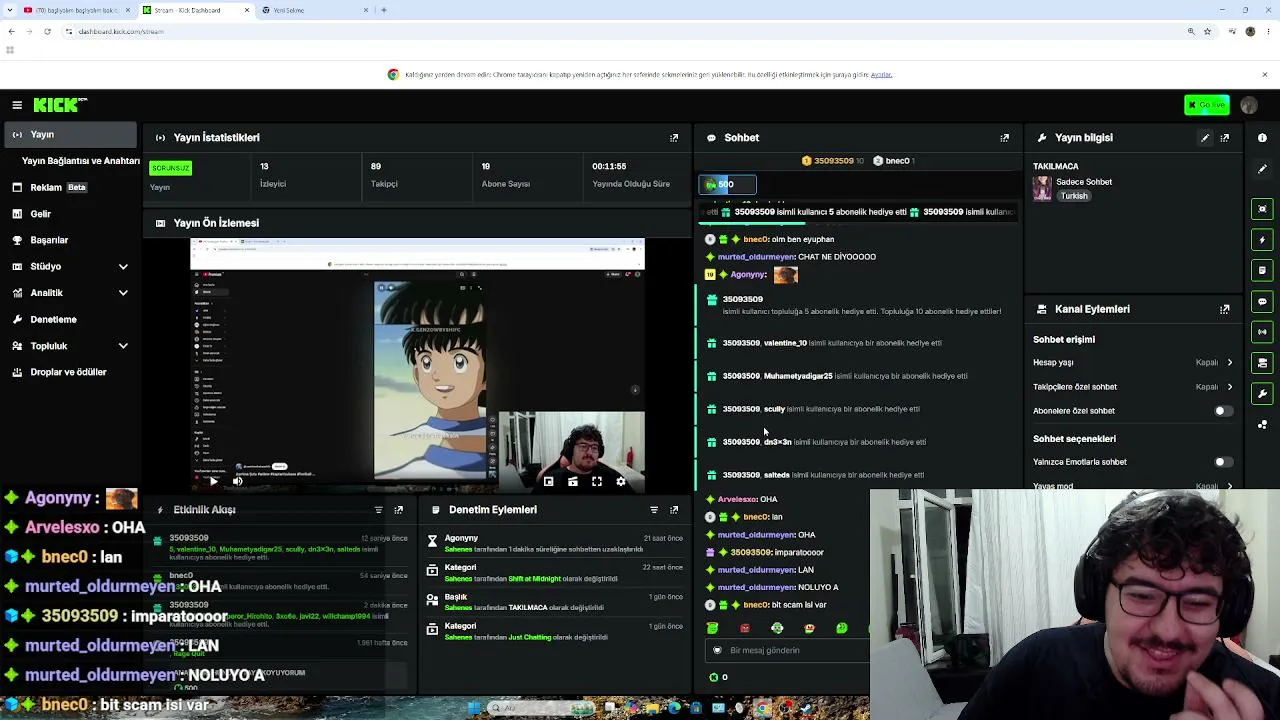Mute the stream preview volume

[238, 481]
